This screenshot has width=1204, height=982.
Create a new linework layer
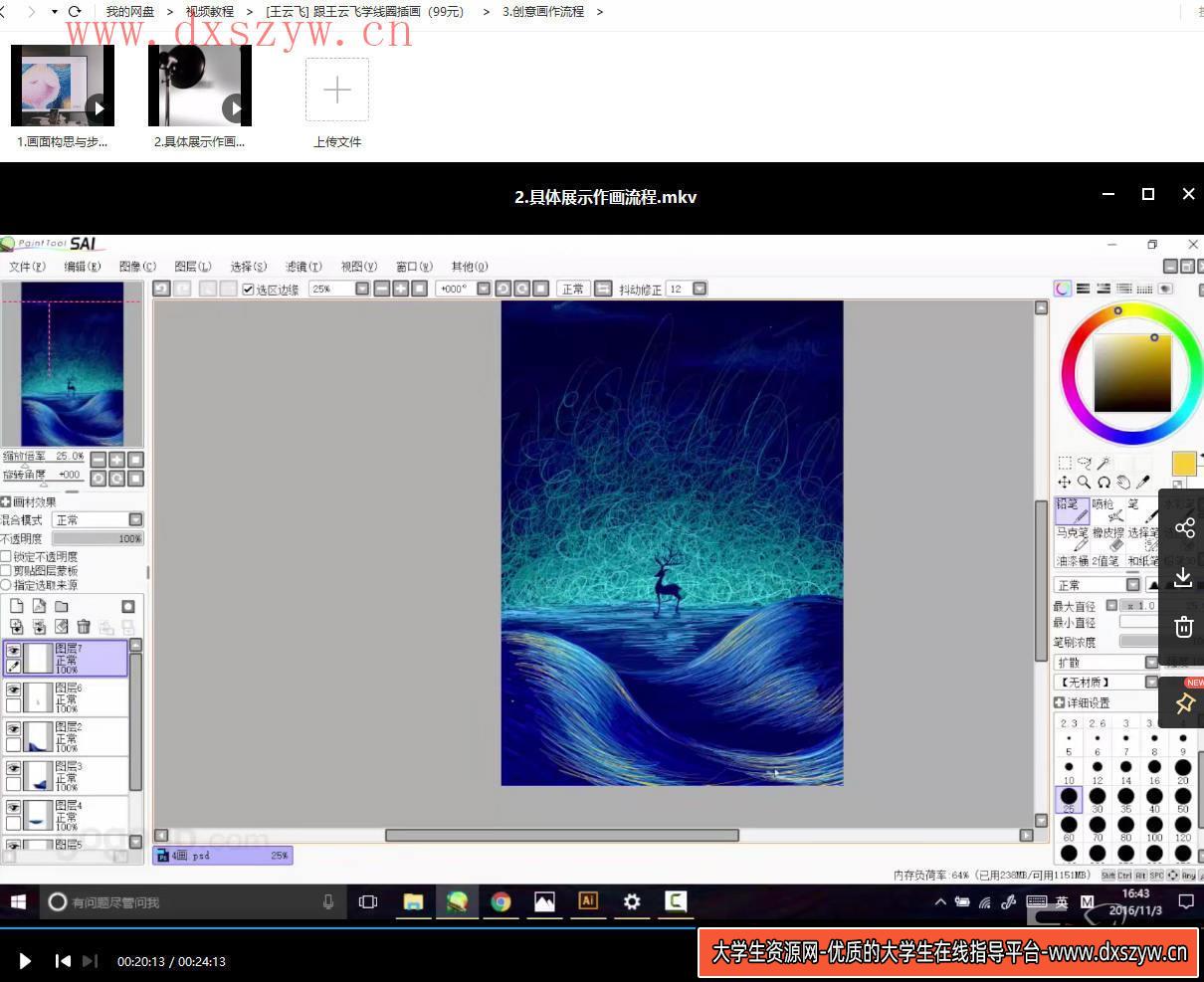pos(39,606)
